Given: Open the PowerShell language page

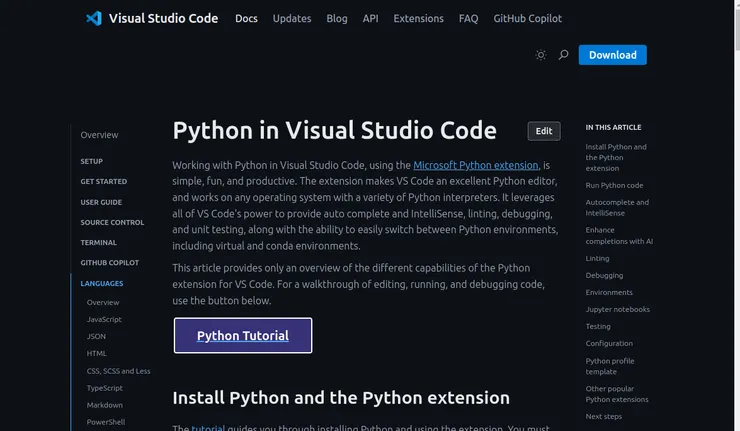Looking at the screenshot, I should pos(106,422).
